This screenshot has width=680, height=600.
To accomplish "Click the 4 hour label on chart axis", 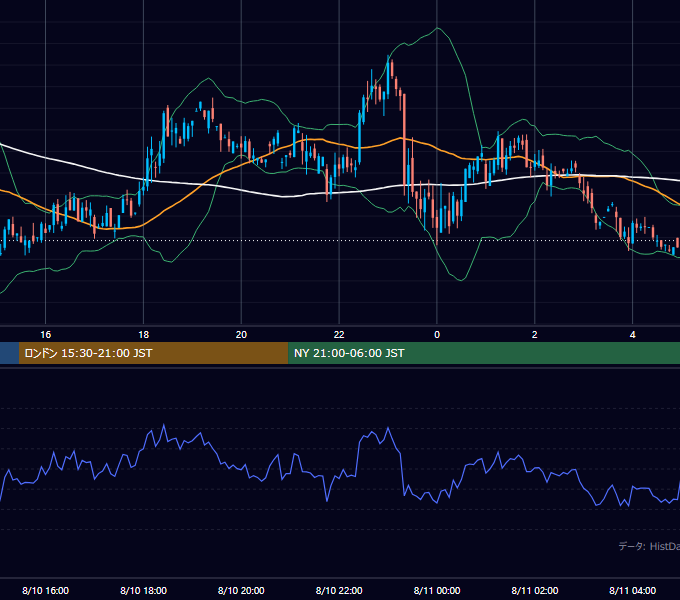I will [x=633, y=335].
